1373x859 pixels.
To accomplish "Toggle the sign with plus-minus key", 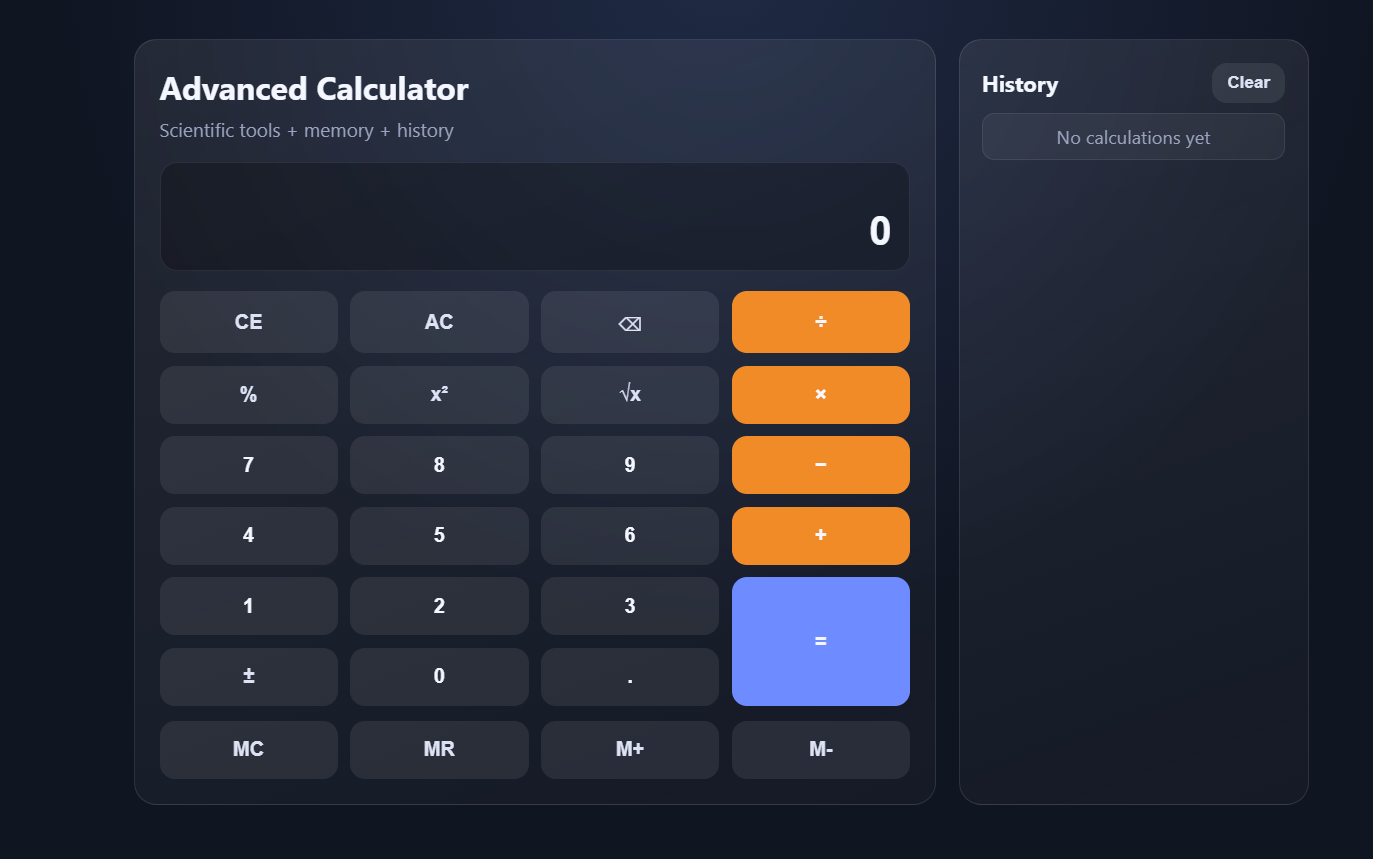I will pyautogui.click(x=248, y=677).
